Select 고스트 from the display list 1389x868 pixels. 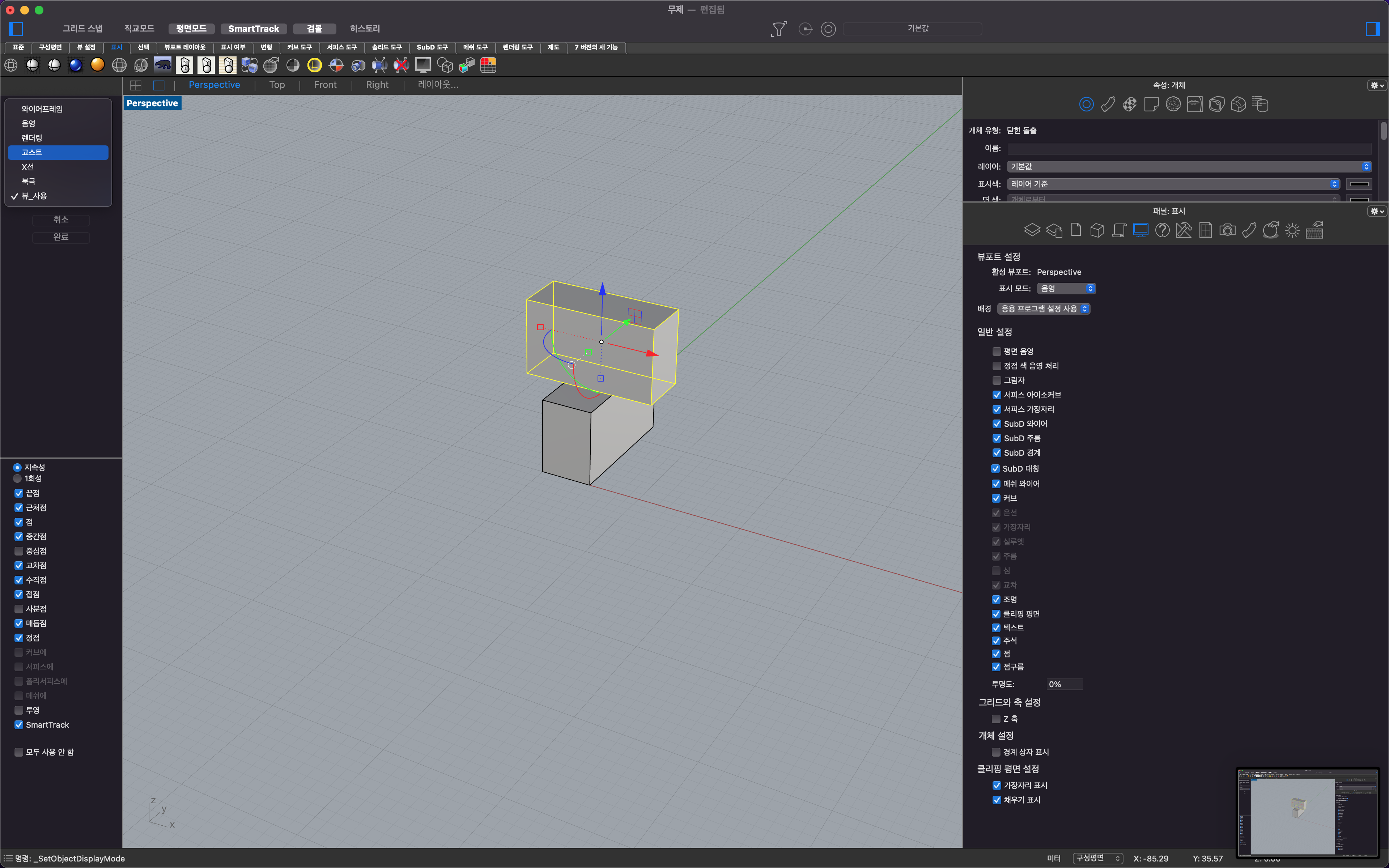tap(58, 152)
